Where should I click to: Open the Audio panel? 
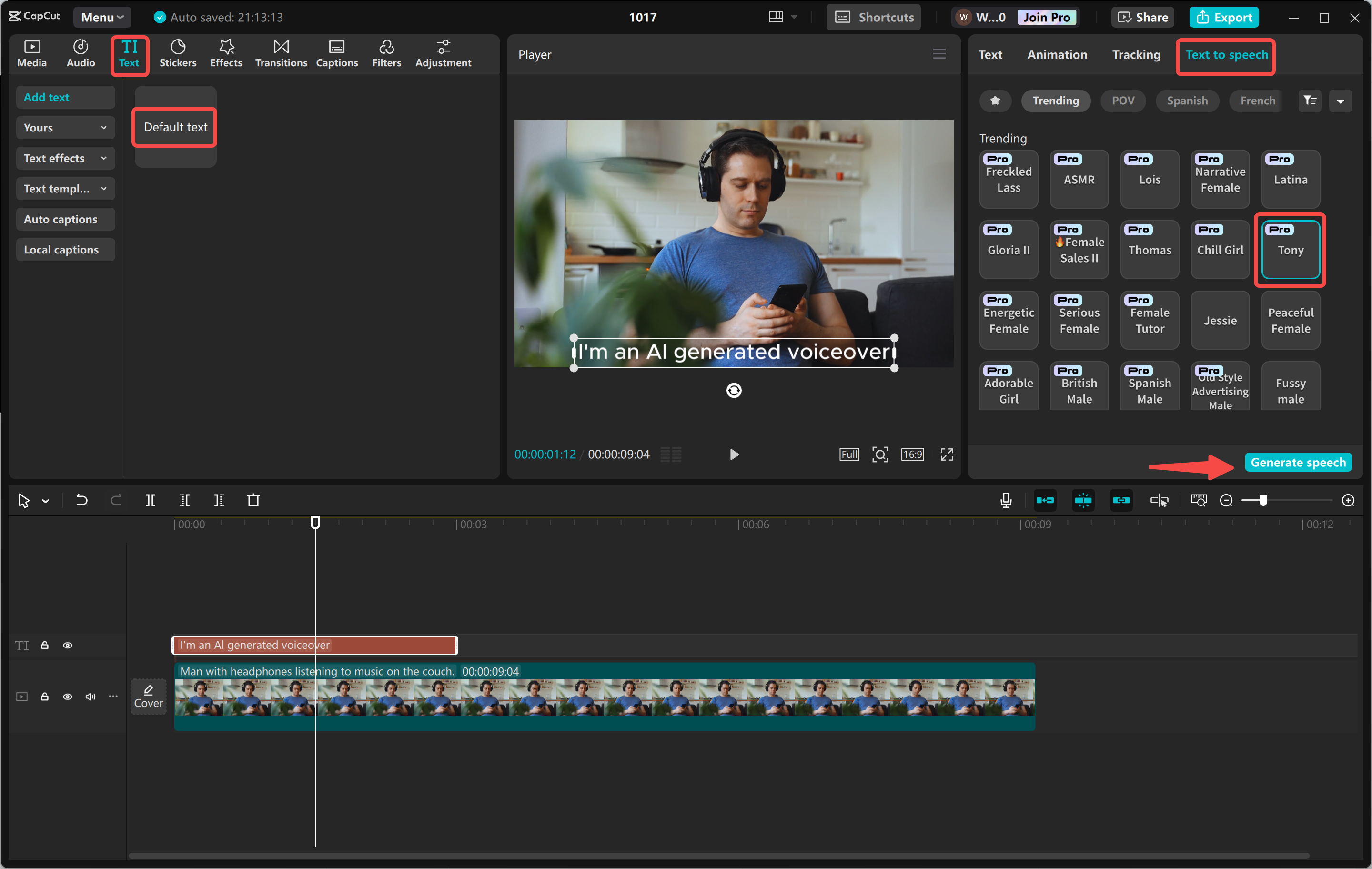81,54
